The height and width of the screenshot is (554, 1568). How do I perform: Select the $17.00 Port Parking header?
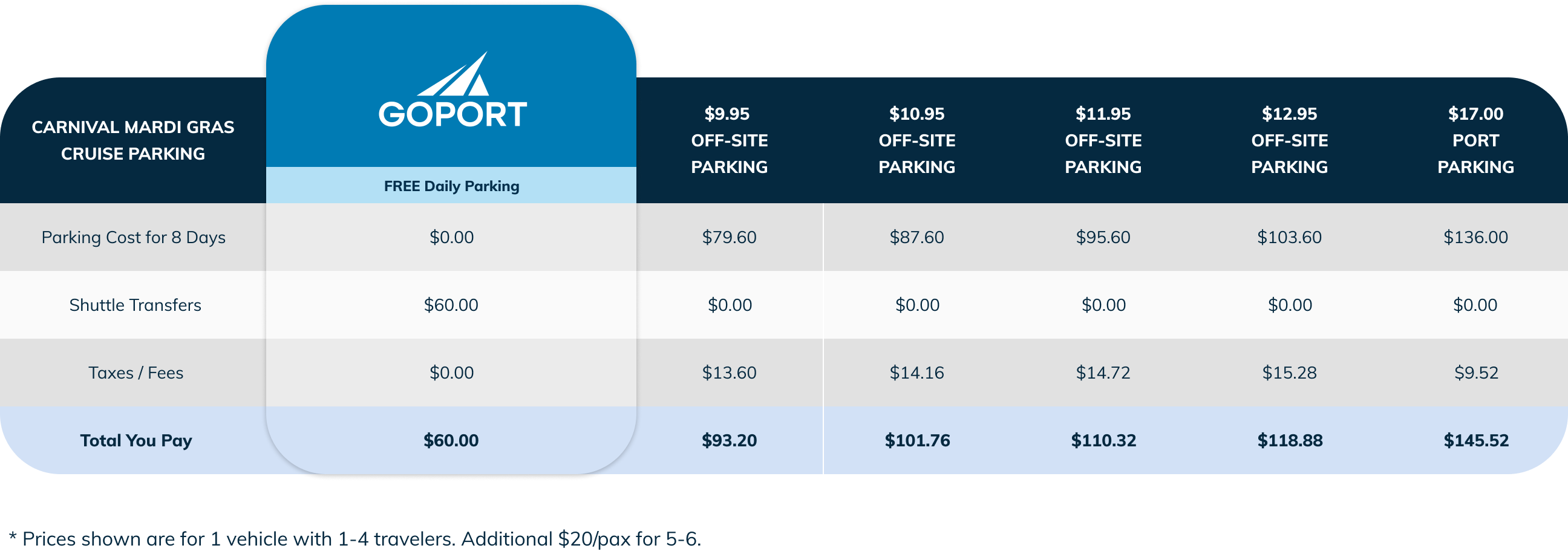point(1475,140)
